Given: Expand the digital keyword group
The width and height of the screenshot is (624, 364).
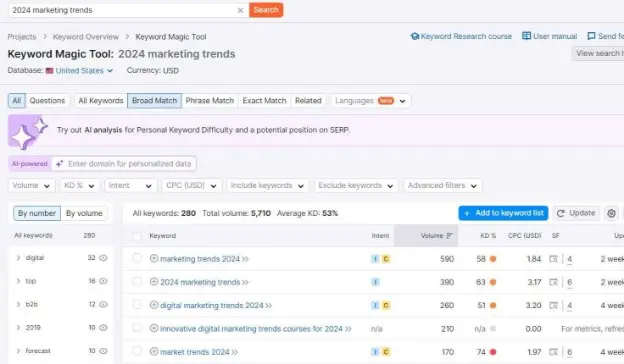Looking at the screenshot, I should [x=18, y=258].
